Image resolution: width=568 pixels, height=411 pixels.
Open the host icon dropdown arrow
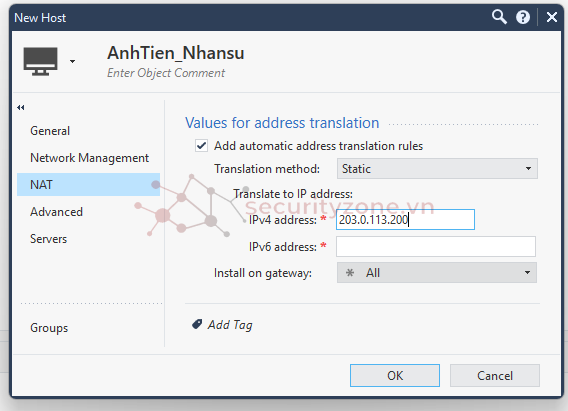pos(72,61)
